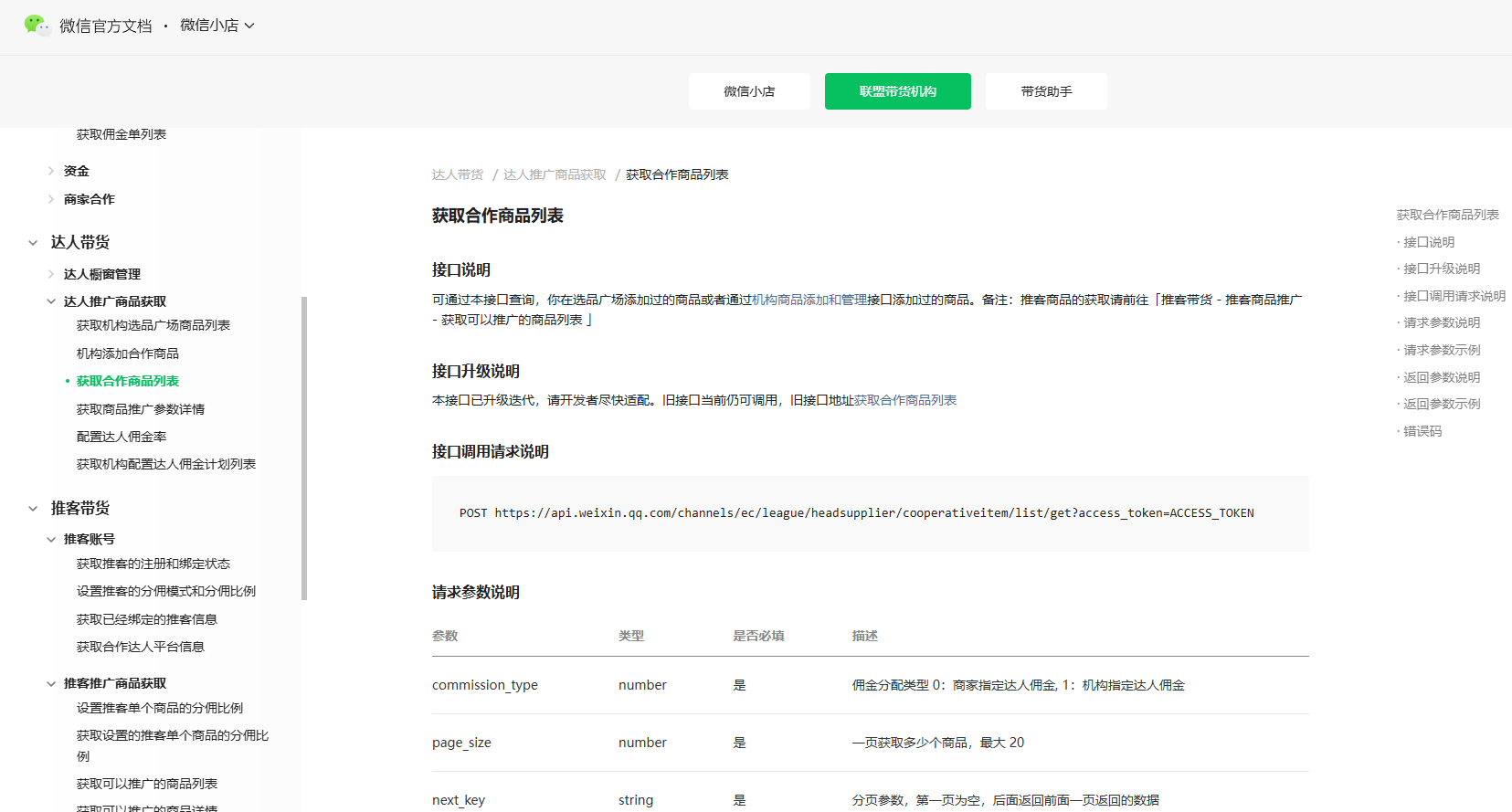Click the commission_type parameter cell

coord(485,685)
